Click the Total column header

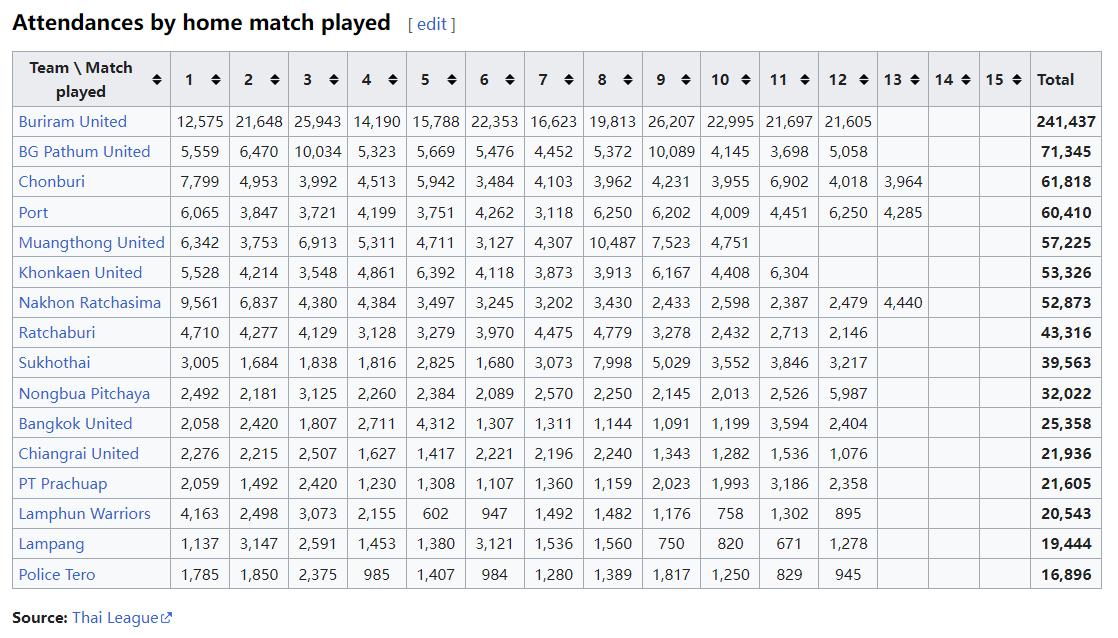1055,80
